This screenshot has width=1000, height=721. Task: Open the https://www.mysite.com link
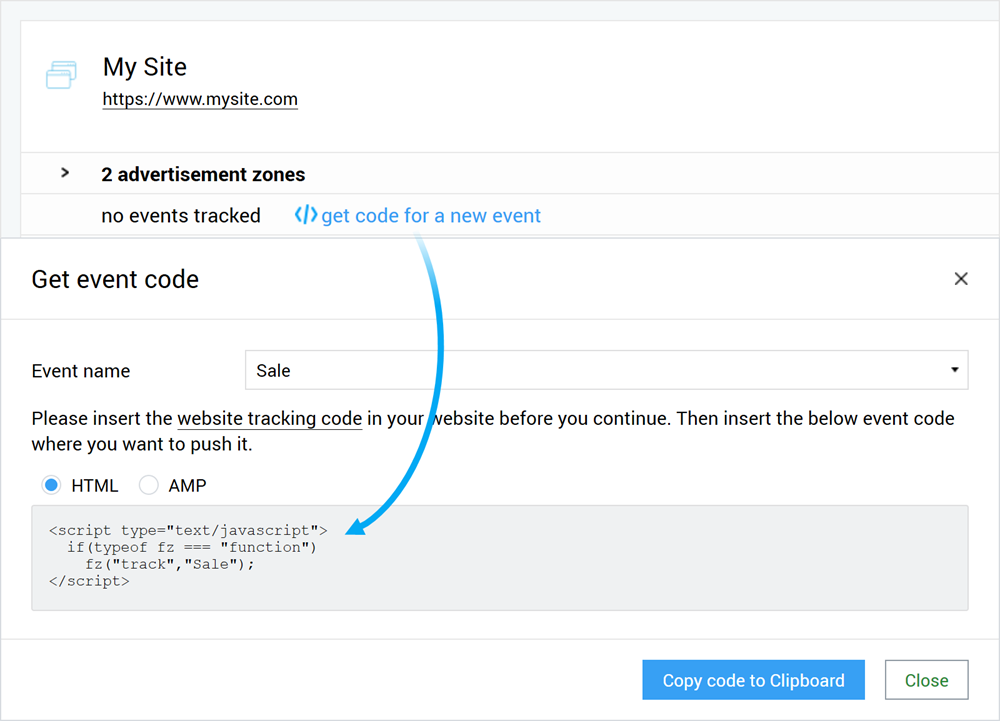[200, 99]
